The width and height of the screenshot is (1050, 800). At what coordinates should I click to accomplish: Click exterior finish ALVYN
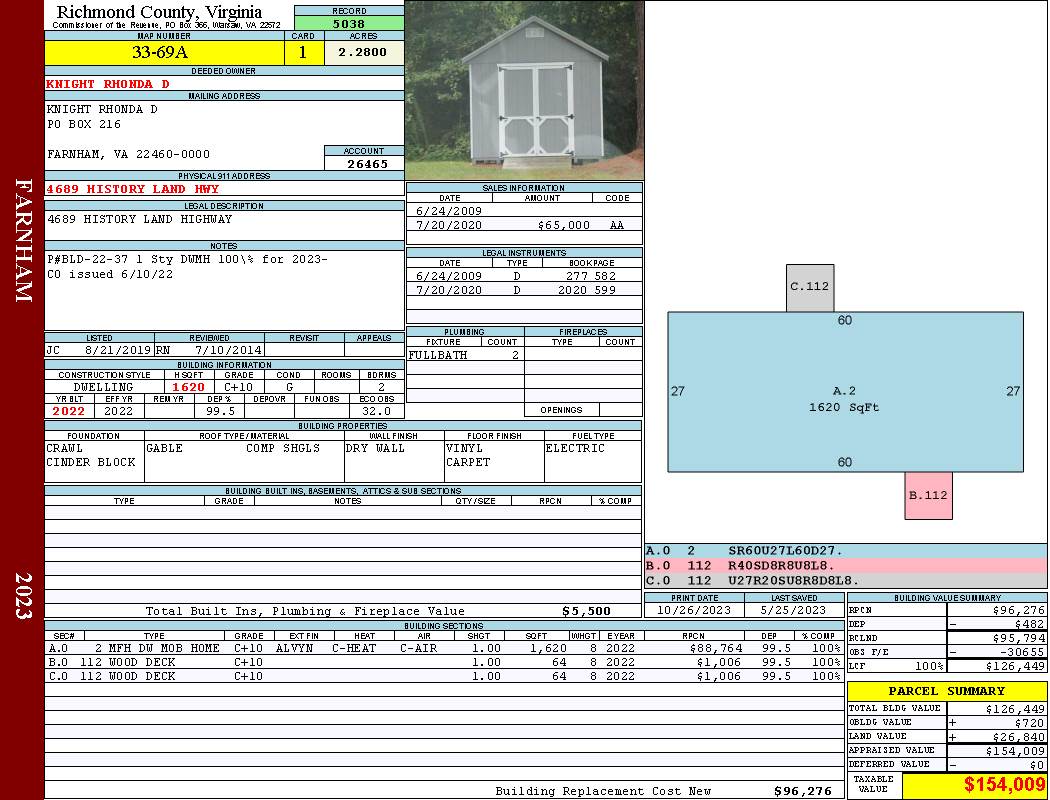tap(294, 648)
